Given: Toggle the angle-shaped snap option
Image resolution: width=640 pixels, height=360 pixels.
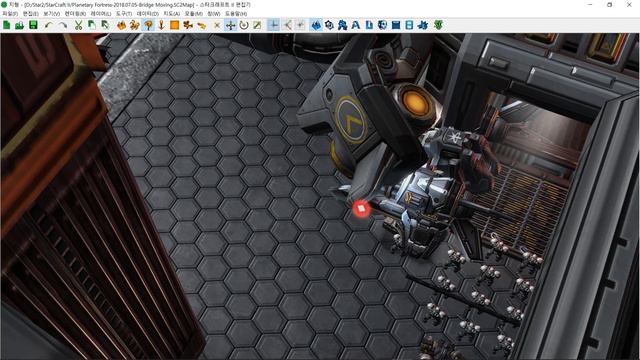Looking at the screenshot, I should click(x=287, y=25).
